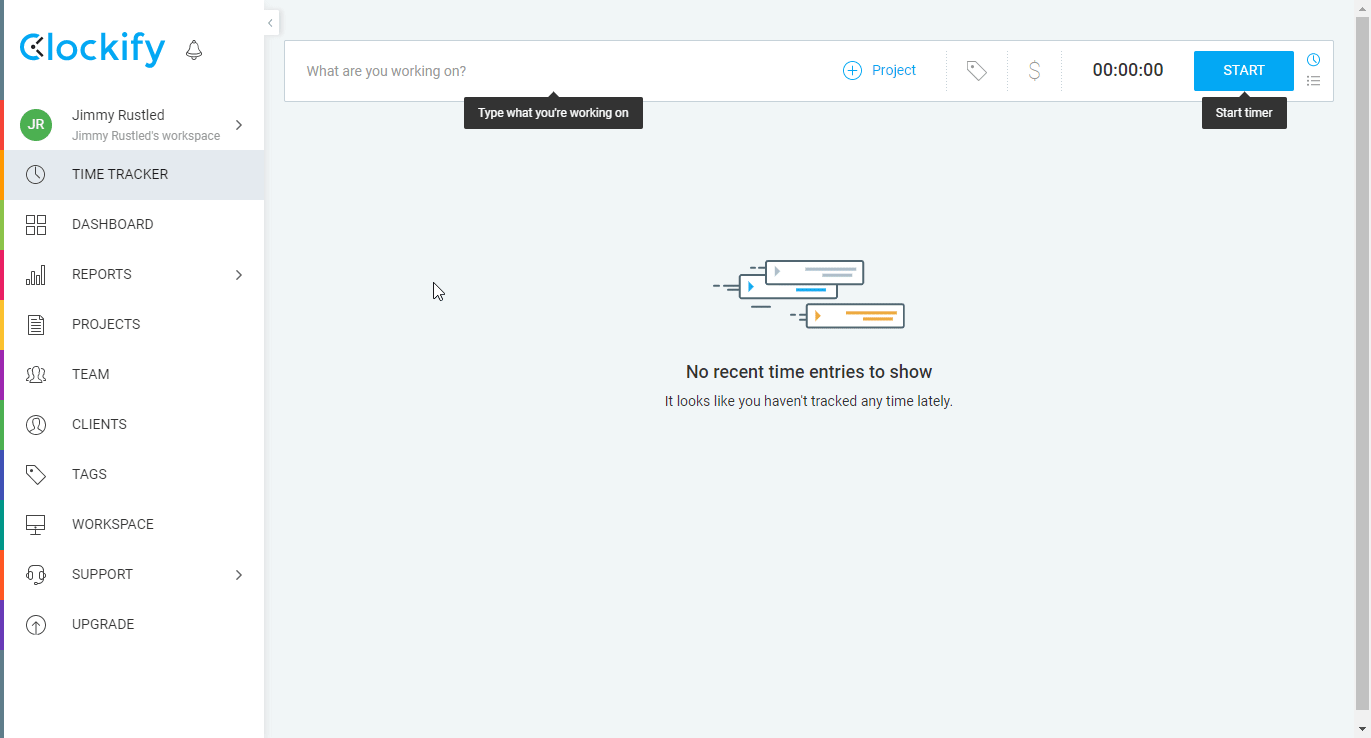Expand the Support submenu chevron

coord(239,575)
